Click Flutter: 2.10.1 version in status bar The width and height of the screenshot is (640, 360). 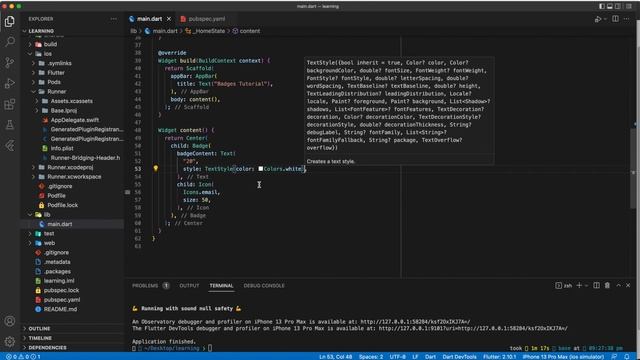click(500, 357)
